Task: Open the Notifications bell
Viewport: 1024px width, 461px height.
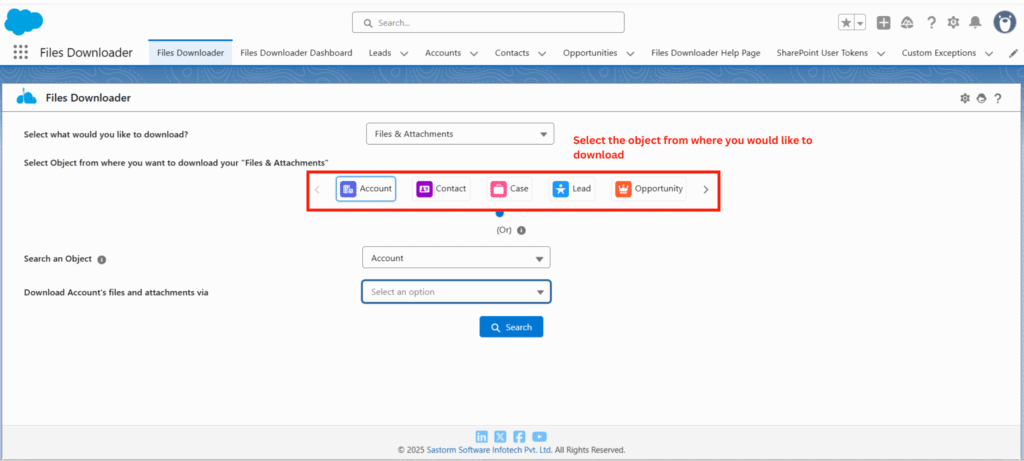Action: 975,23
